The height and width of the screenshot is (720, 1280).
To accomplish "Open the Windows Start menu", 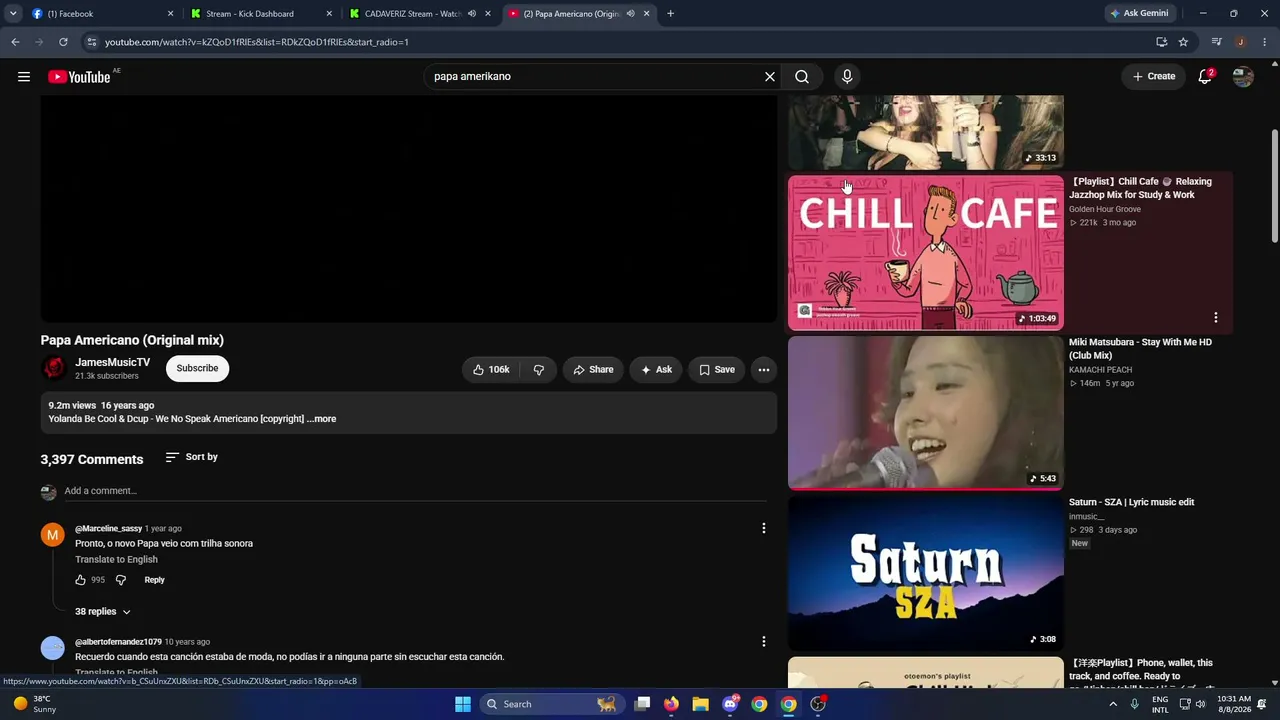I will [x=462, y=704].
